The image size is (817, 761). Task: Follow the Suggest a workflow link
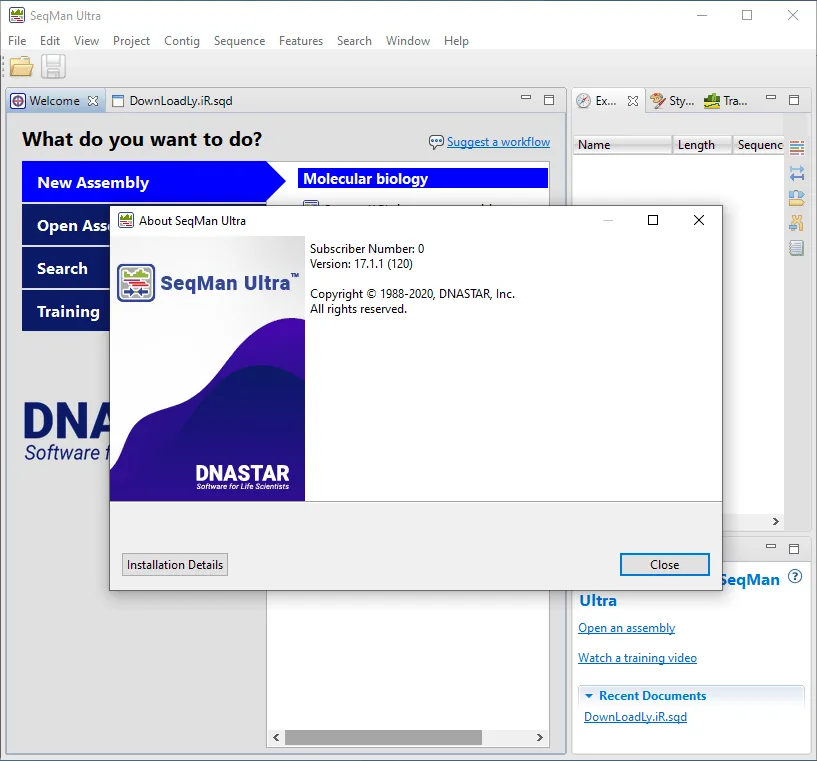(x=498, y=142)
